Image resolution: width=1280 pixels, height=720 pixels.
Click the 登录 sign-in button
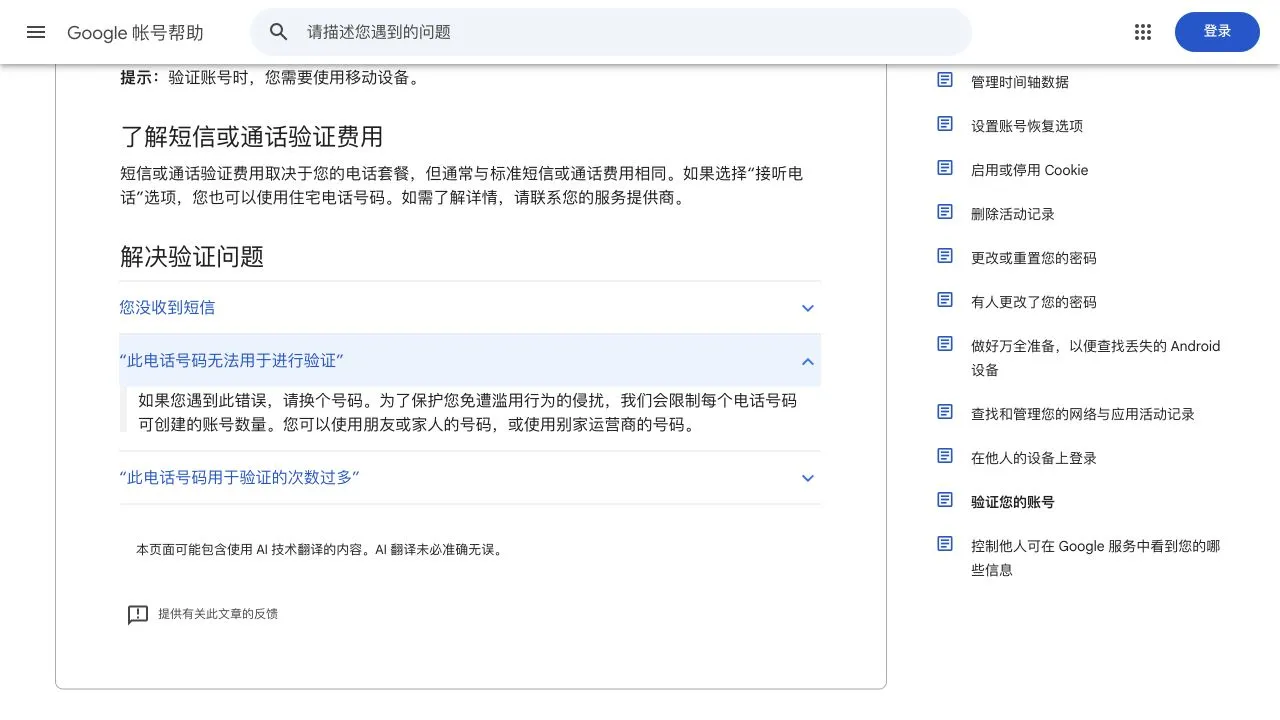click(x=1217, y=32)
